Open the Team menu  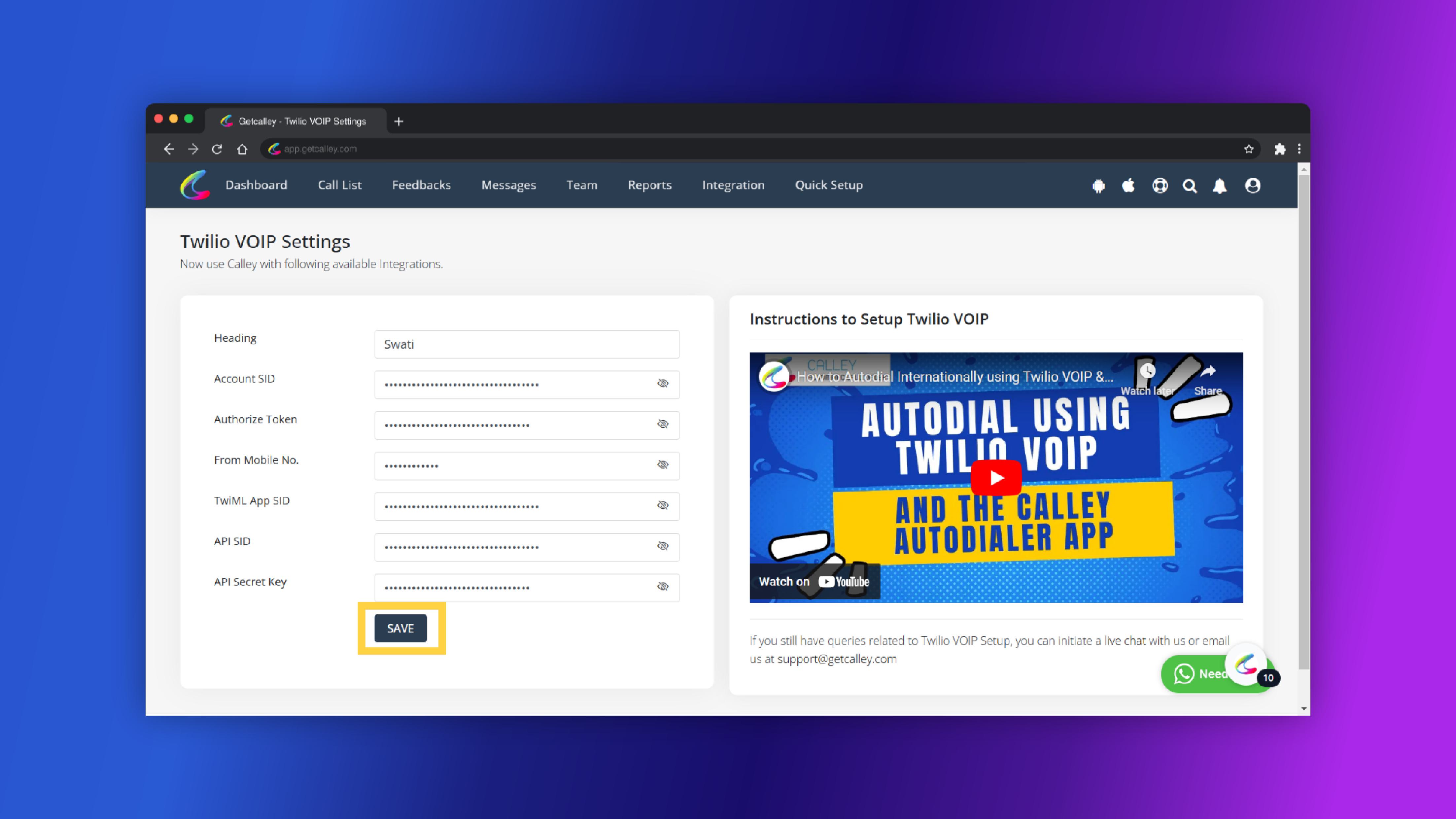tap(582, 185)
